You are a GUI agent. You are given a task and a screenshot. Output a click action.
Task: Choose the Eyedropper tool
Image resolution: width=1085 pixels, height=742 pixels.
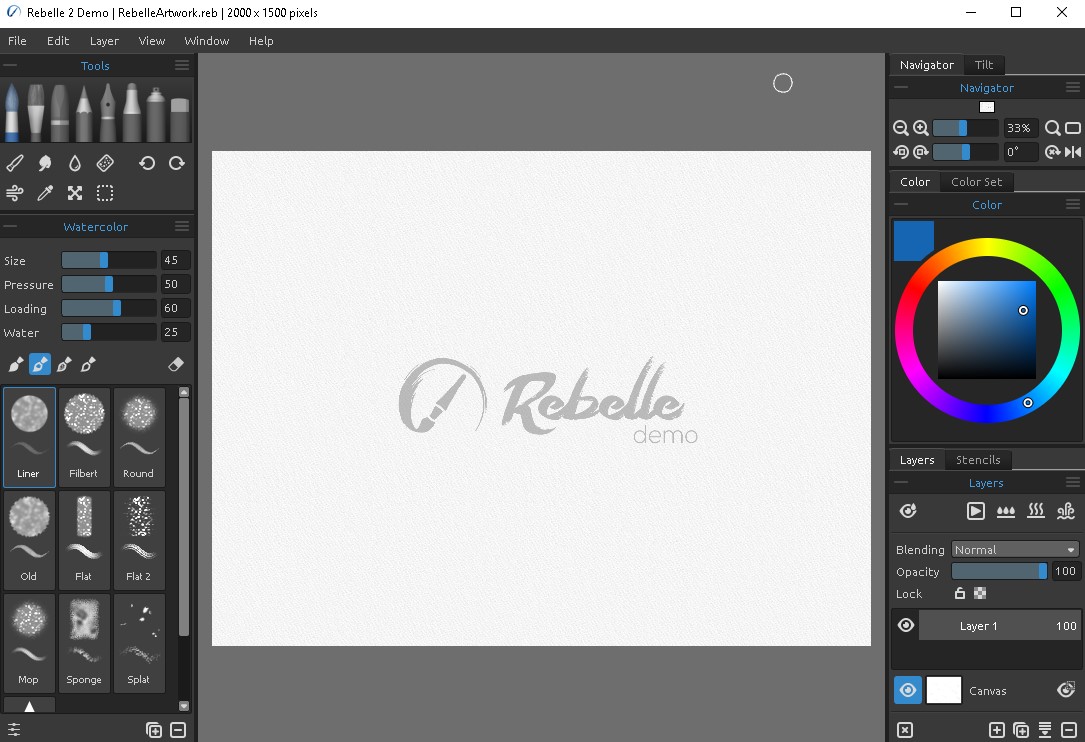pos(44,193)
